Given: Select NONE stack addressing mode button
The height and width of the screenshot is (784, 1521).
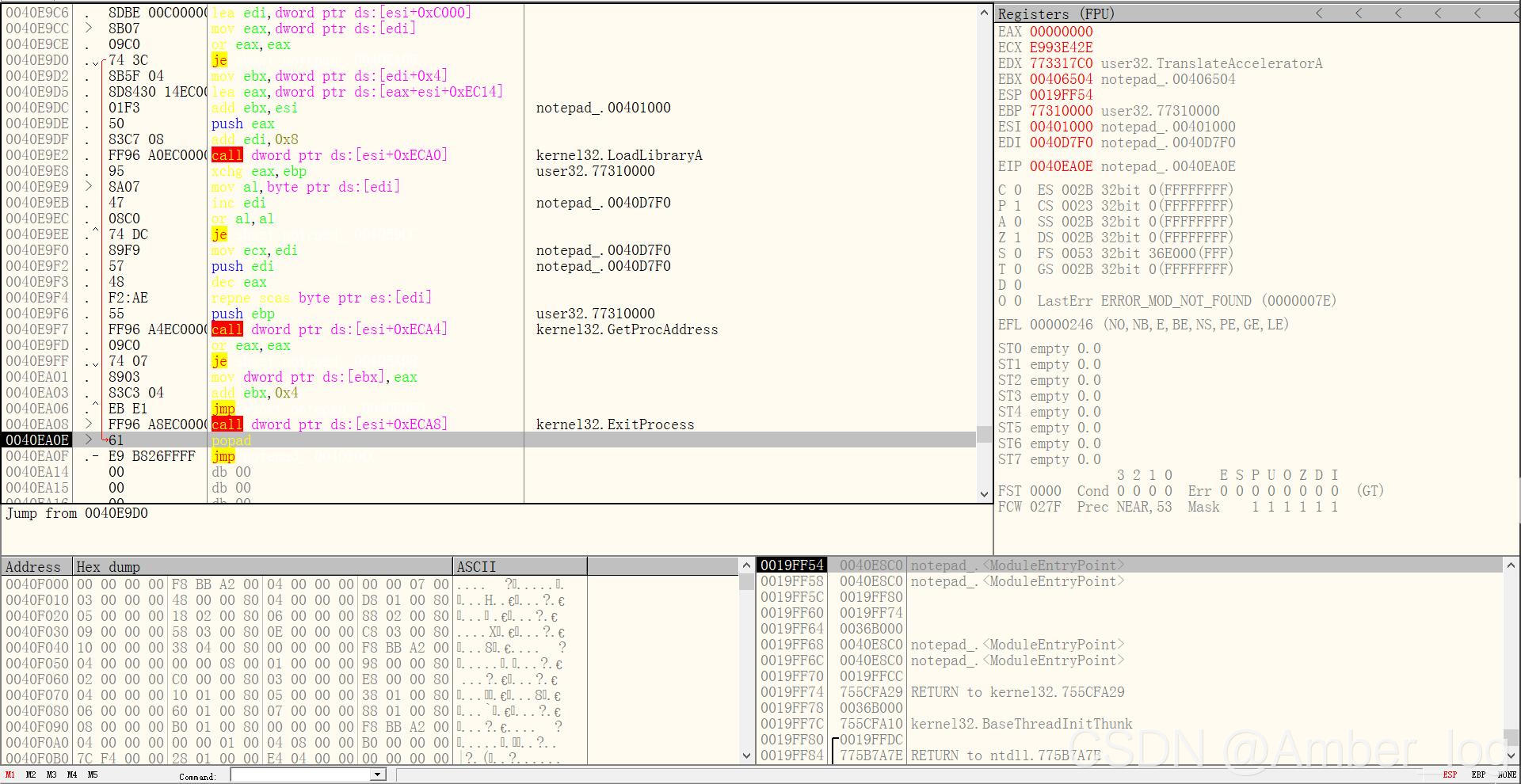Looking at the screenshot, I should pos(1507,775).
